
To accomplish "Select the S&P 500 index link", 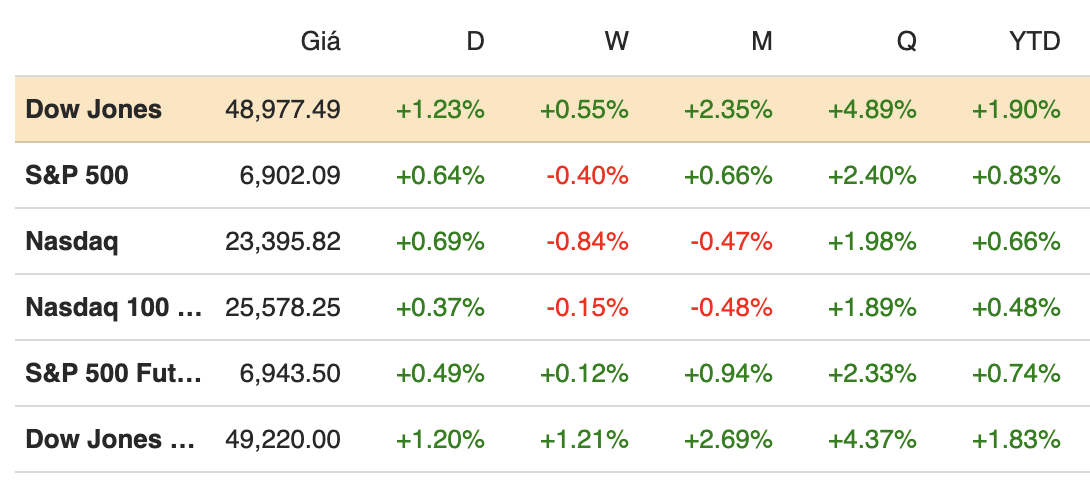I will pos(77,176).
